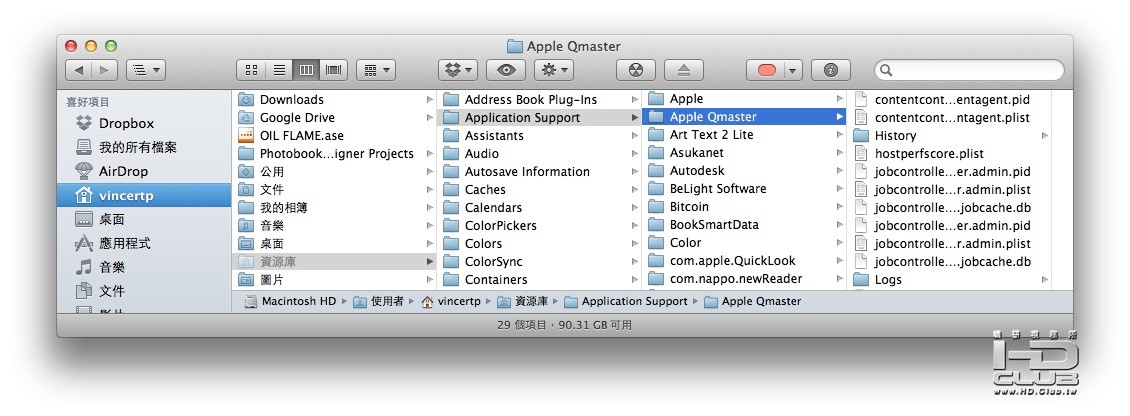
Task: Select vincertp home in the sidebar
Action: (144, 195)
